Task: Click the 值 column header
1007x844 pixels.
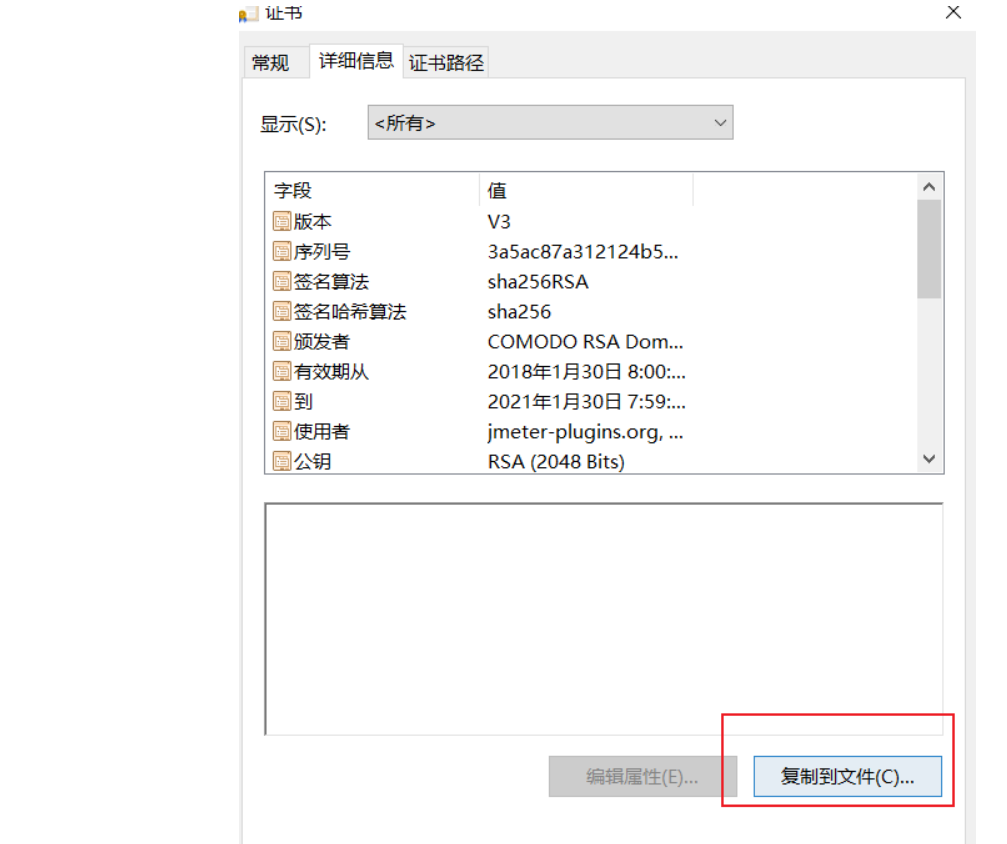Action: 586,191
